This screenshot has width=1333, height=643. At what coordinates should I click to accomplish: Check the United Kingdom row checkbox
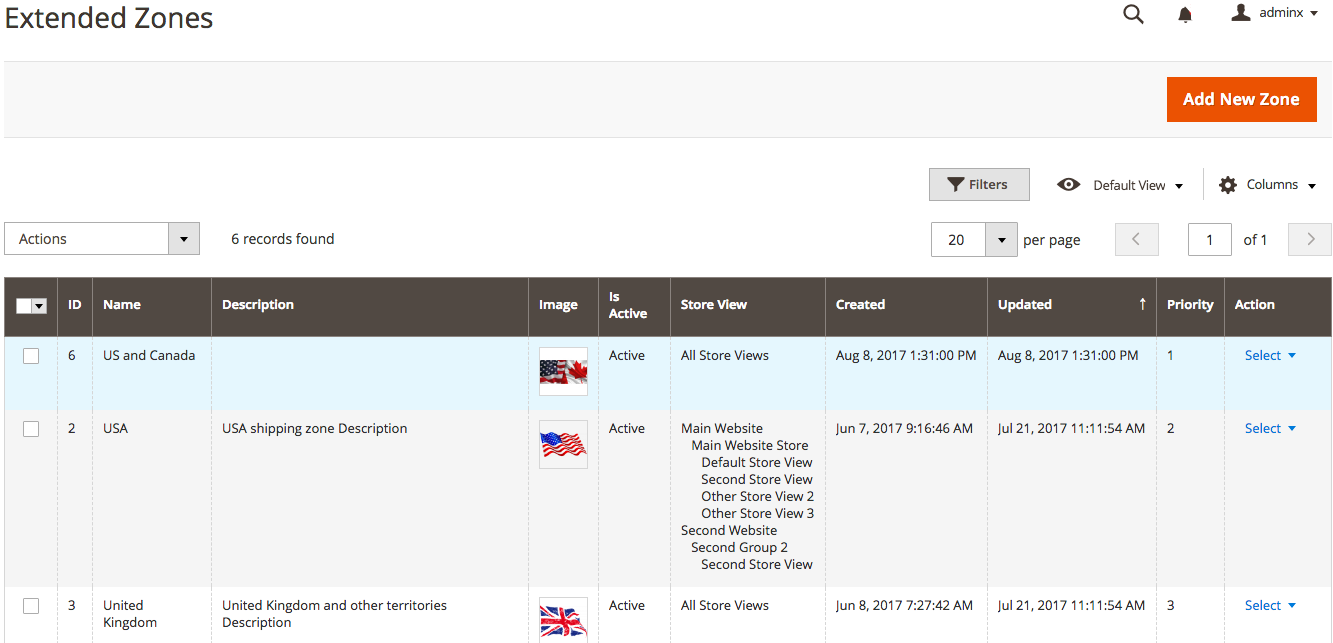coord(31,605)
